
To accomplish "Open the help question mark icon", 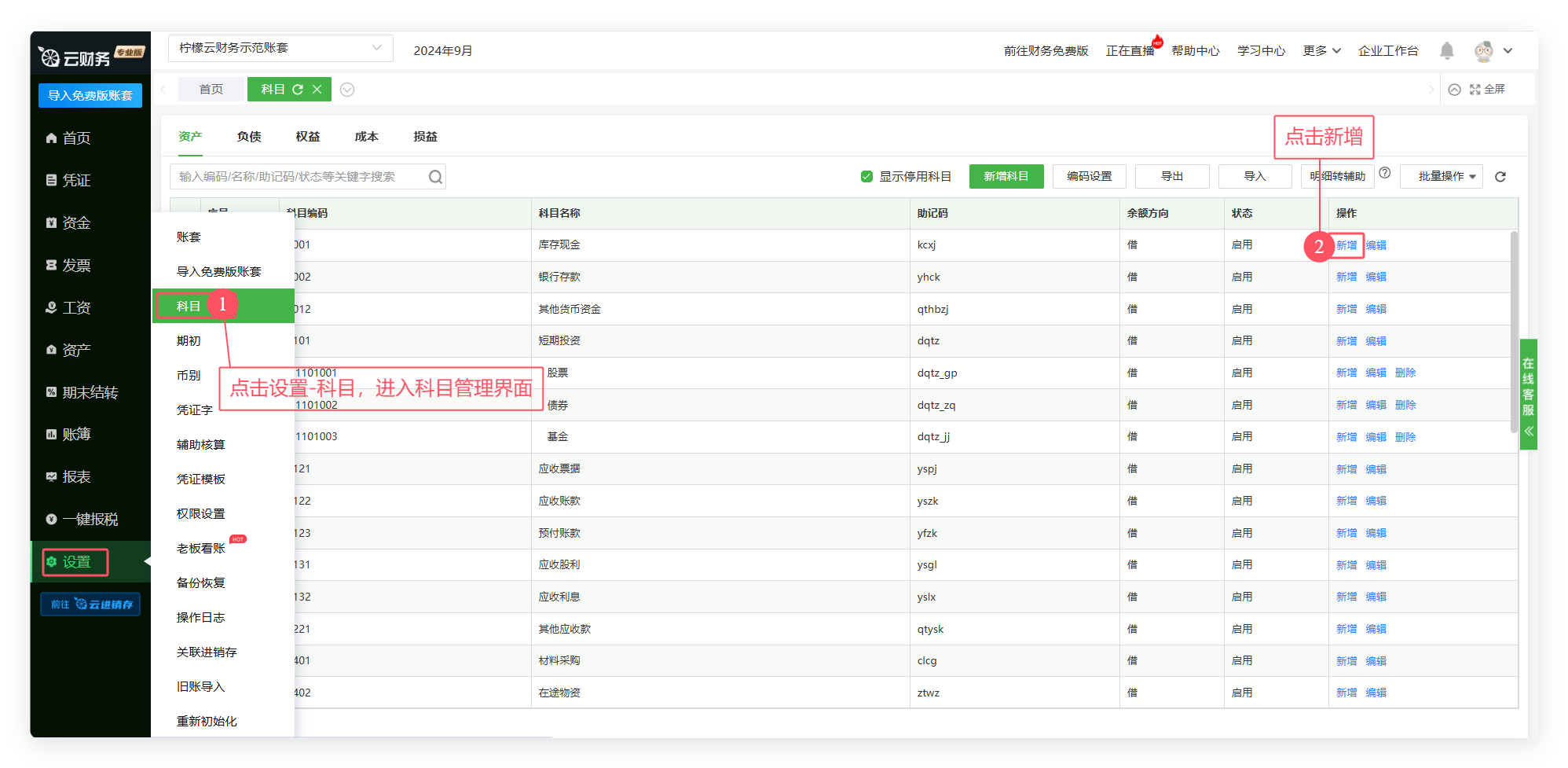I will tap(1385, 173).
